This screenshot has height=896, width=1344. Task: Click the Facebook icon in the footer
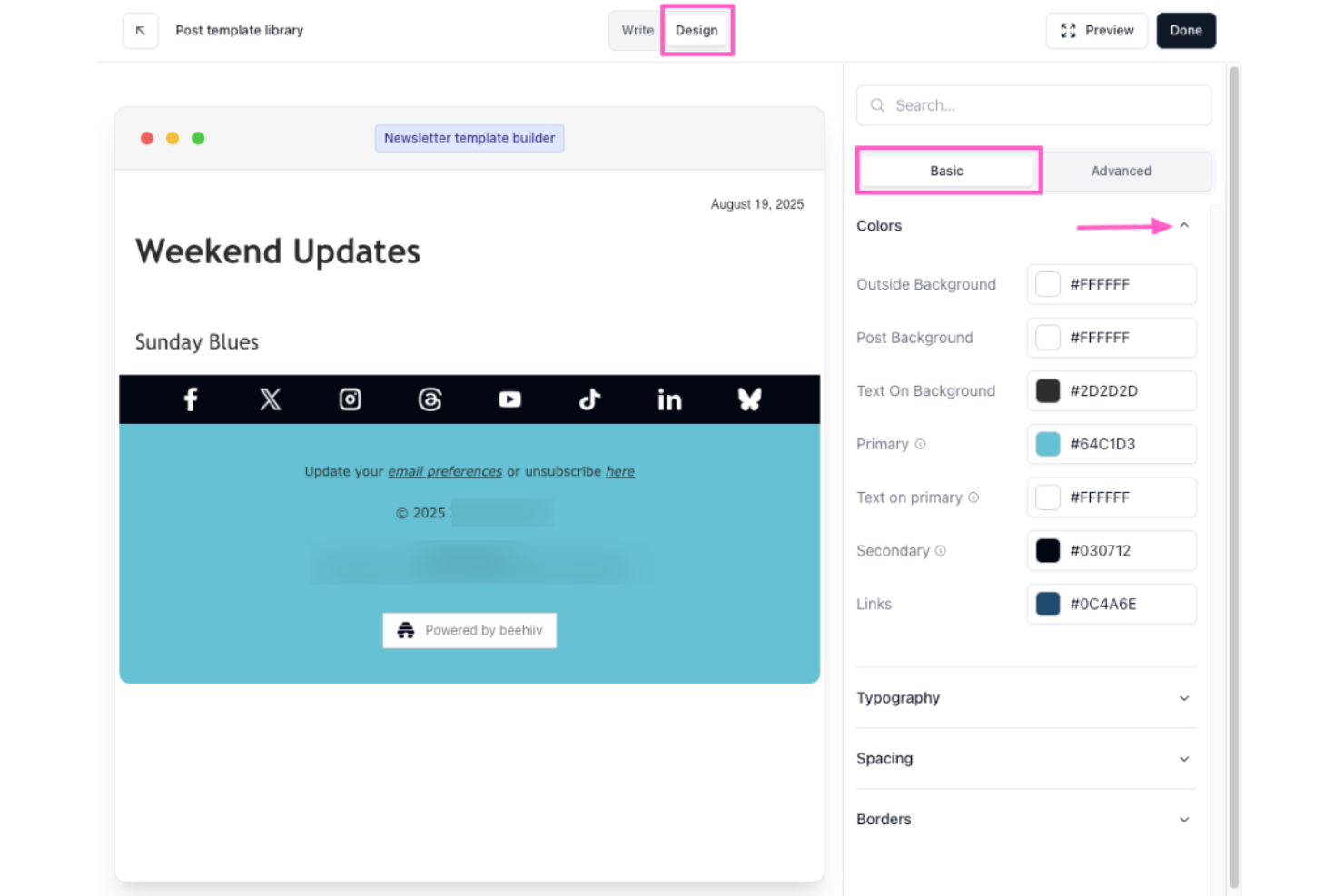pyautogui.click(x=190, y=399)
